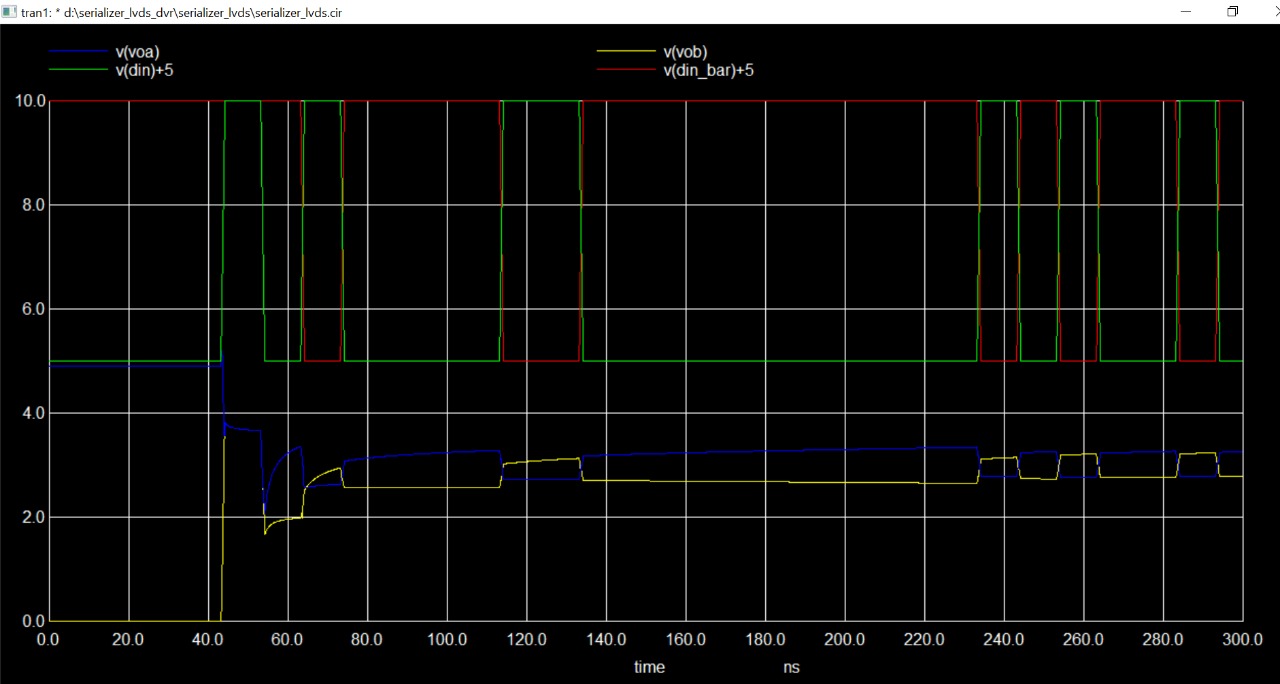Select the v(din_bar)+5 legend label
Image resolution: width=1280 pixels, height=684 pixels.
[708, 71]
